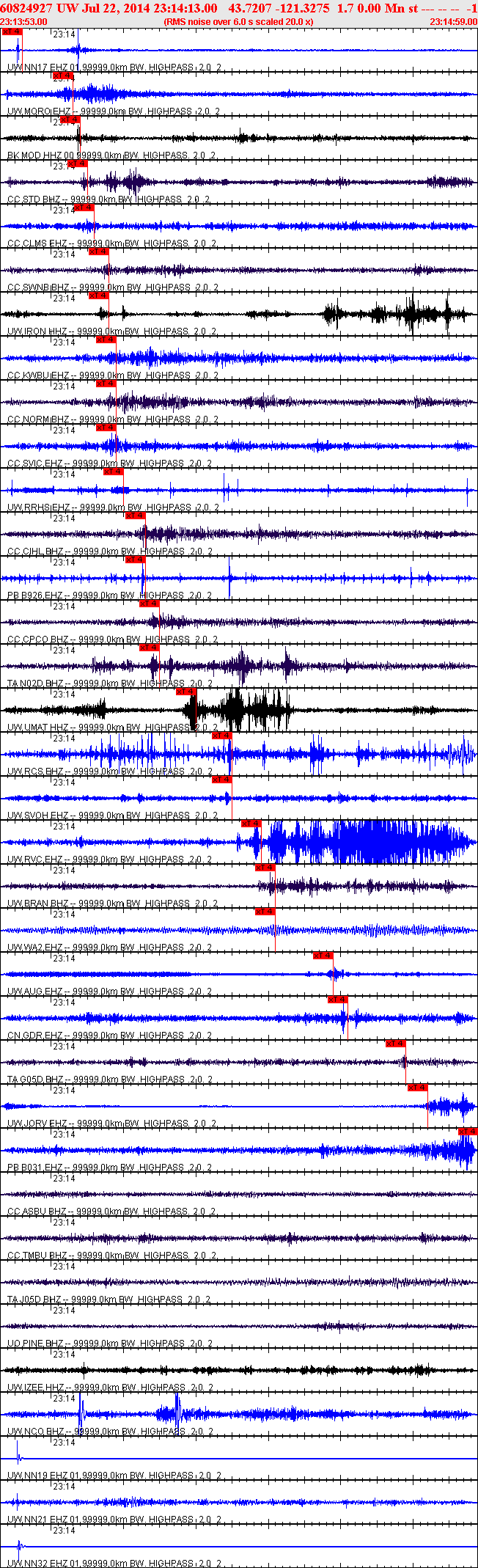Select the red pick marker on GDR trace
The image size is (478, 1568).
tap(338, 1000)
